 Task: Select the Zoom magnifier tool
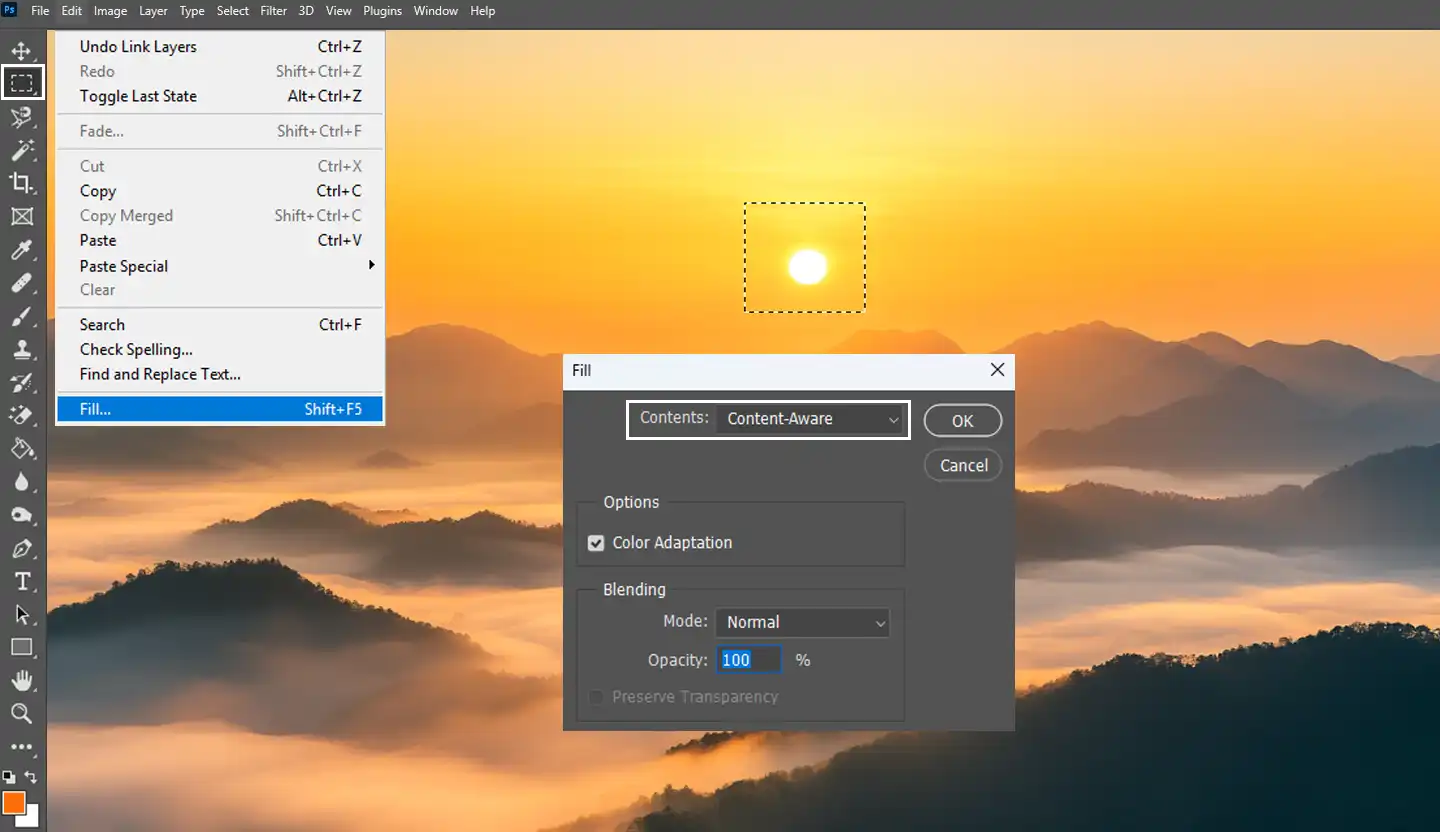point(21,713)
